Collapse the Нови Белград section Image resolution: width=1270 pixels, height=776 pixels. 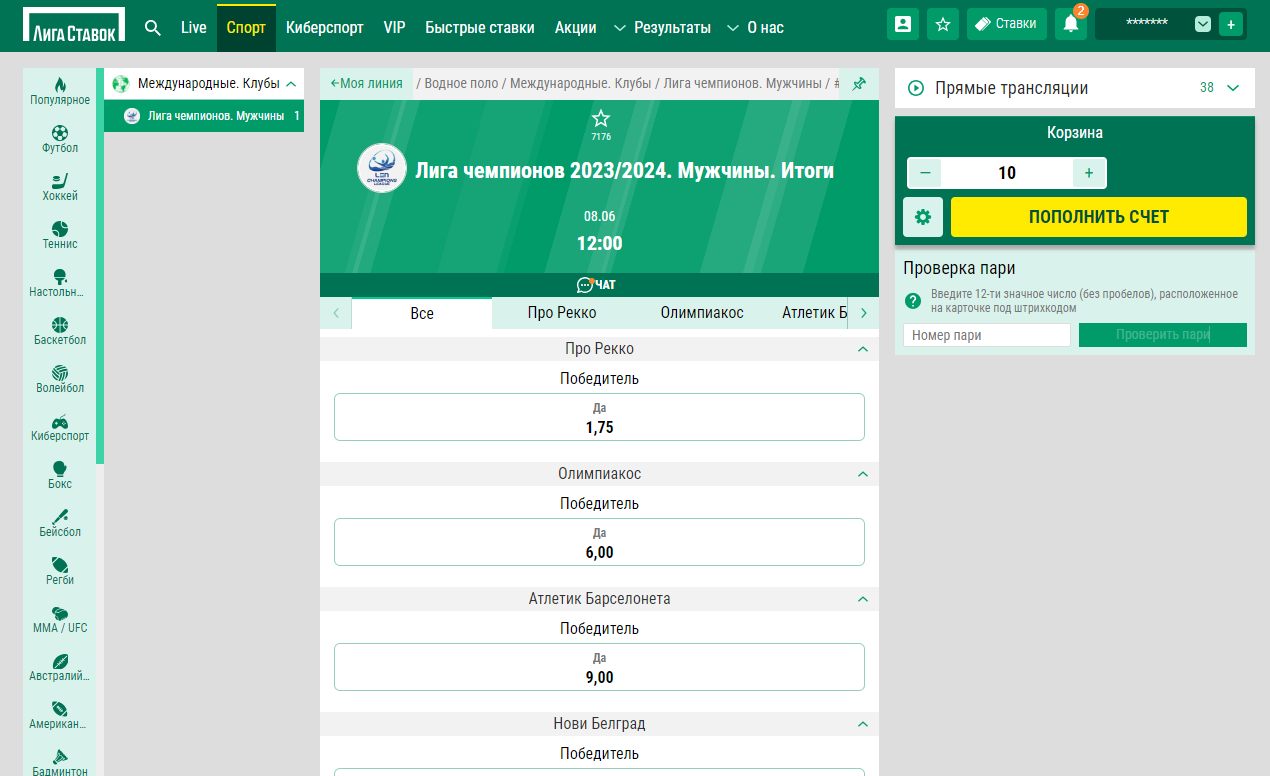[862, 724]
